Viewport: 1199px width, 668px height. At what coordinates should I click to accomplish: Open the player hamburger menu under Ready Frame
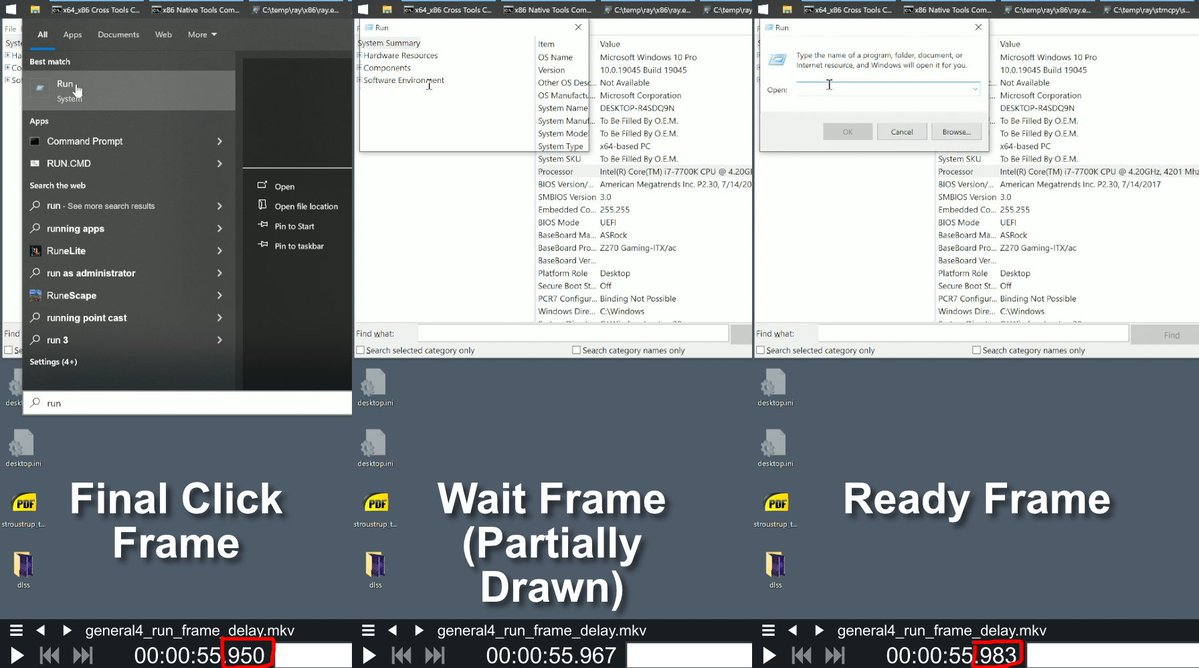[x=768, y=631]
